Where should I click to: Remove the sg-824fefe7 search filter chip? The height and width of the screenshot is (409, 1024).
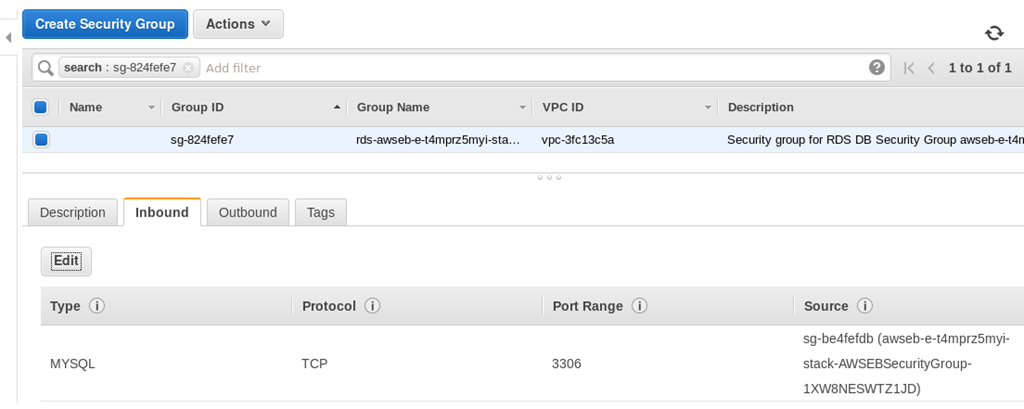(x=188, y=68)
